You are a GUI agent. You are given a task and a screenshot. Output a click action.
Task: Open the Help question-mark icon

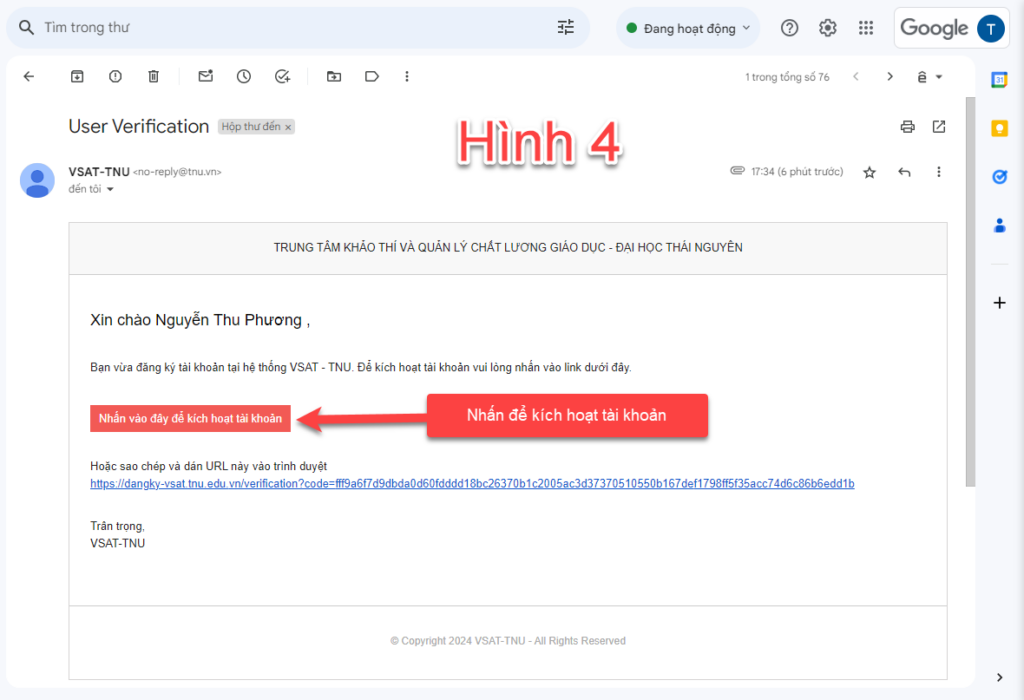790,28
